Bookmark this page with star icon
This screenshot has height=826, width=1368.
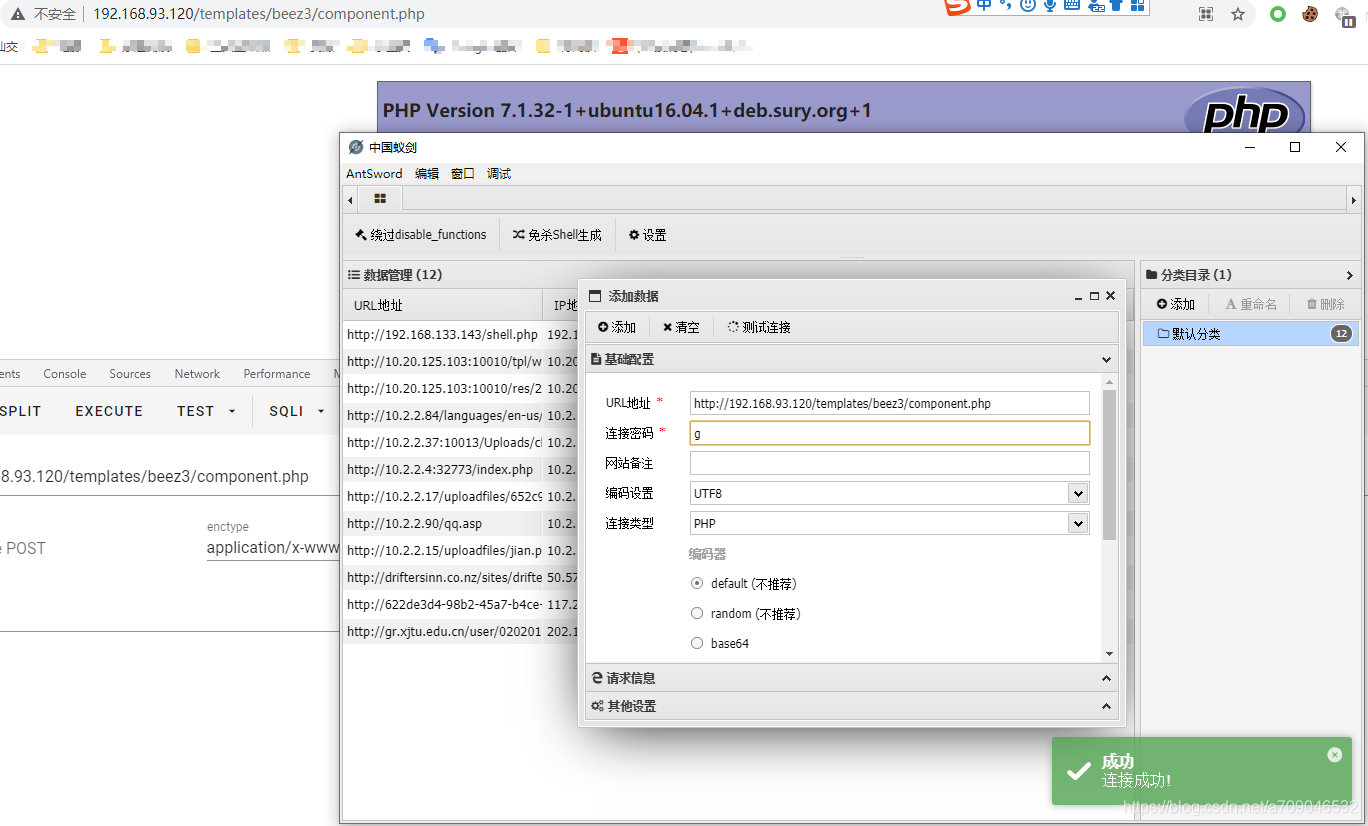coord(1238,14)
